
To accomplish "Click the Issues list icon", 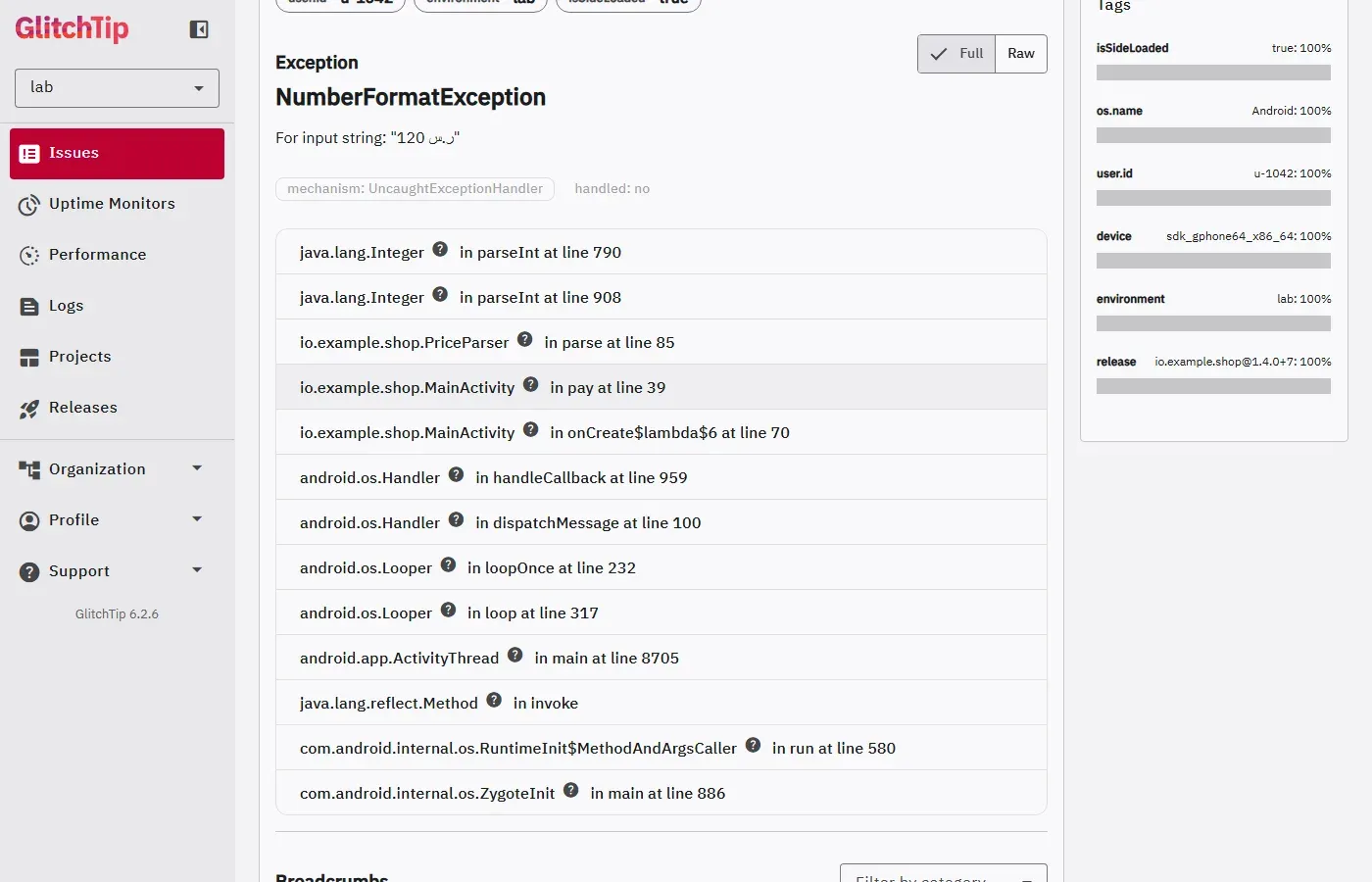I will 29,154.
